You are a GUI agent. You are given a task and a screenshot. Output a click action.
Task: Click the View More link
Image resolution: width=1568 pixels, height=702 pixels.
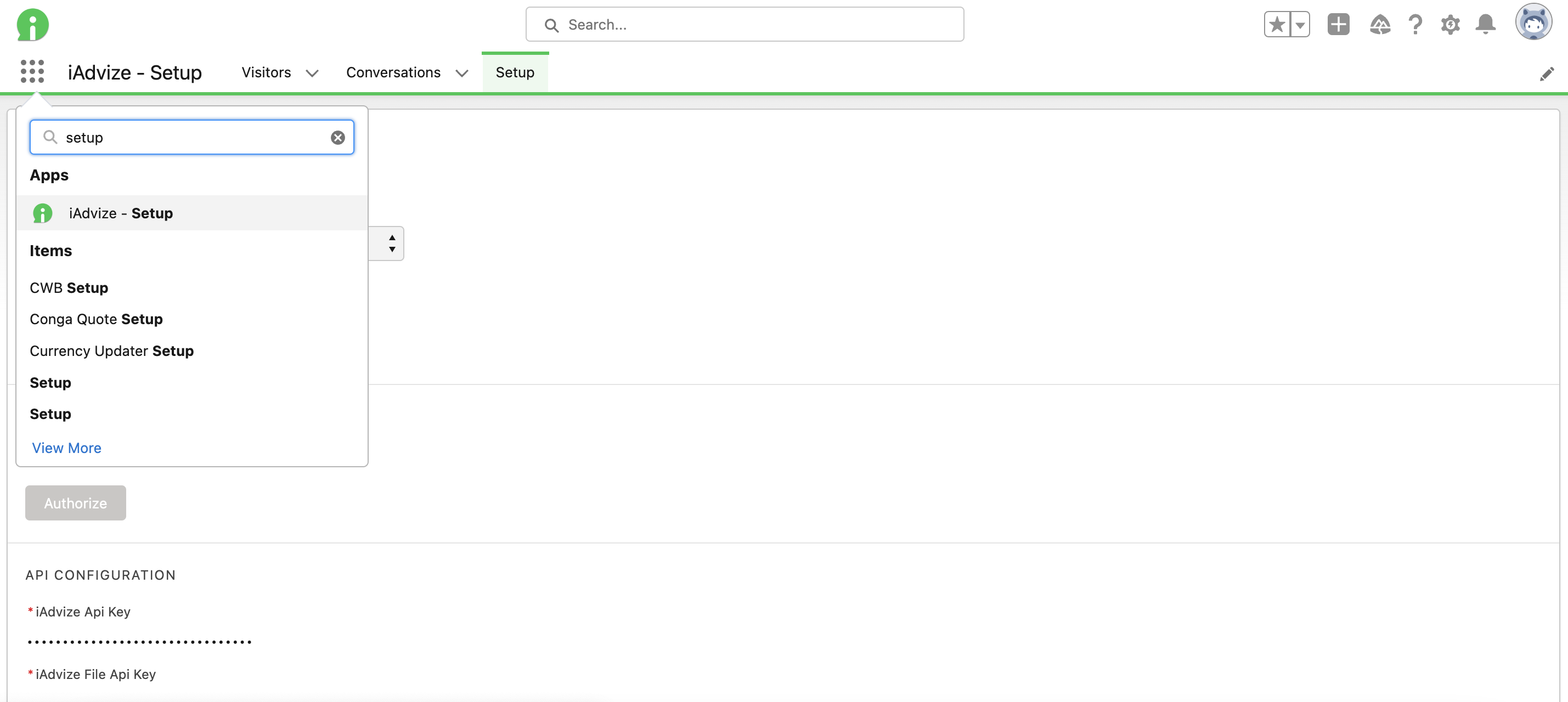[66, 448]
